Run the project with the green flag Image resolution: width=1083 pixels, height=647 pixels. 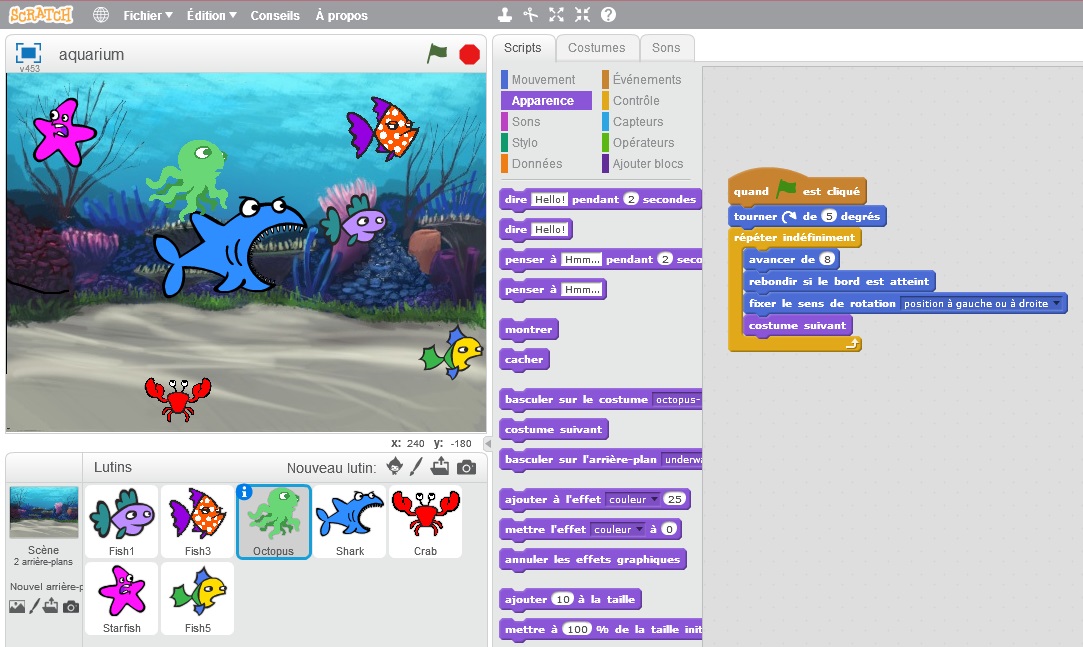click(437, 55)
